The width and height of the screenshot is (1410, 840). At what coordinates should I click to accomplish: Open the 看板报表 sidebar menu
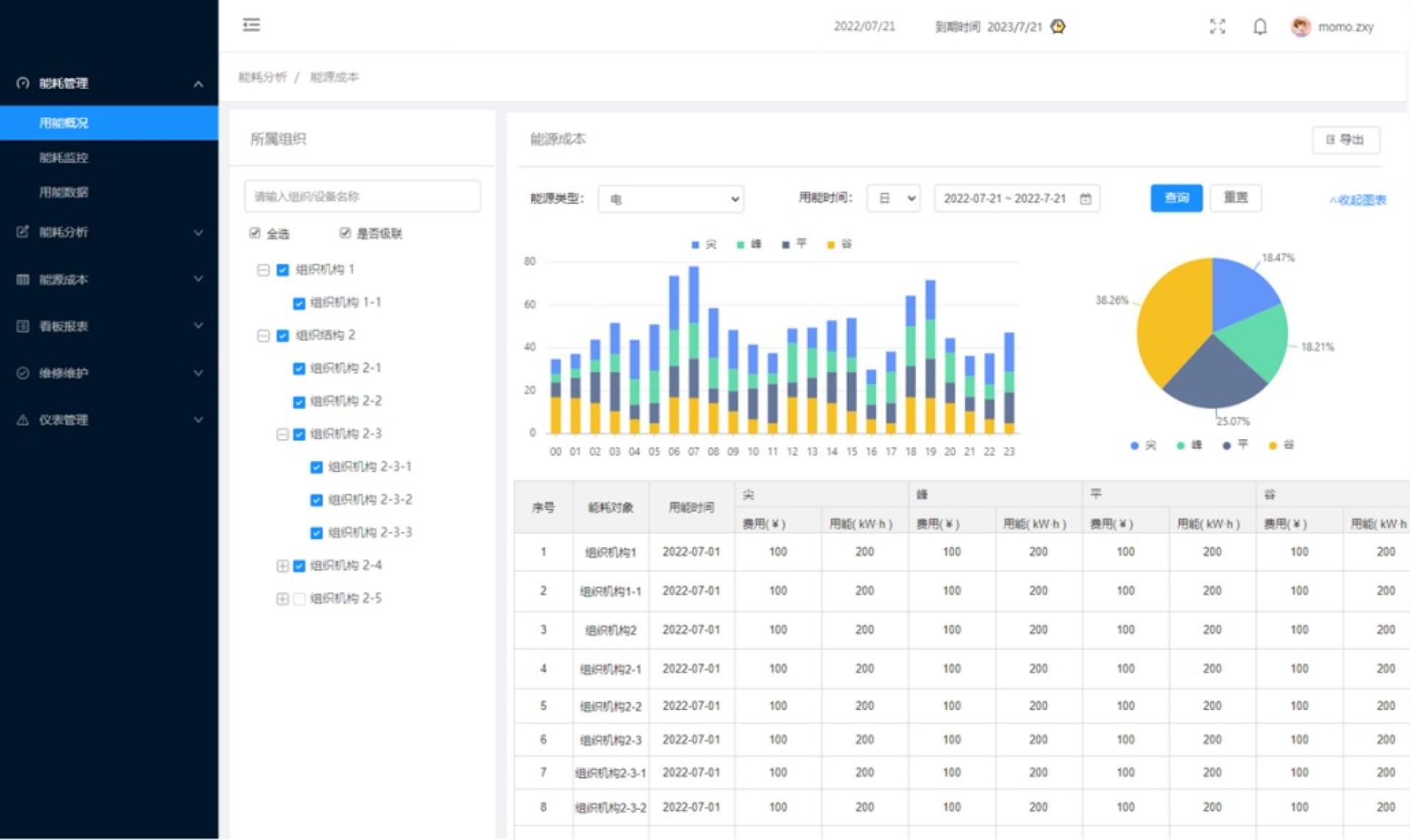pos(64,326)
